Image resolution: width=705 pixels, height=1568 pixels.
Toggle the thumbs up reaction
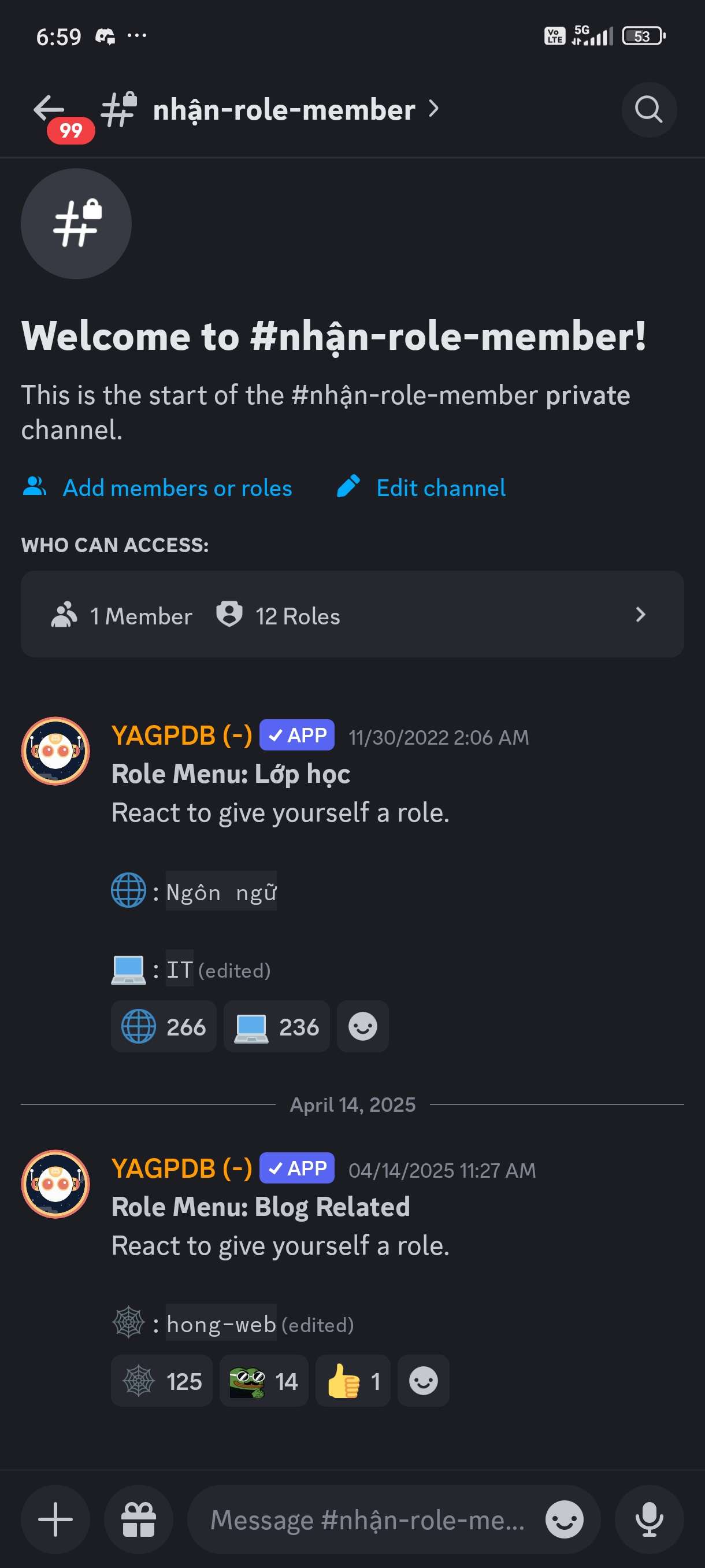coord(353,1381)
